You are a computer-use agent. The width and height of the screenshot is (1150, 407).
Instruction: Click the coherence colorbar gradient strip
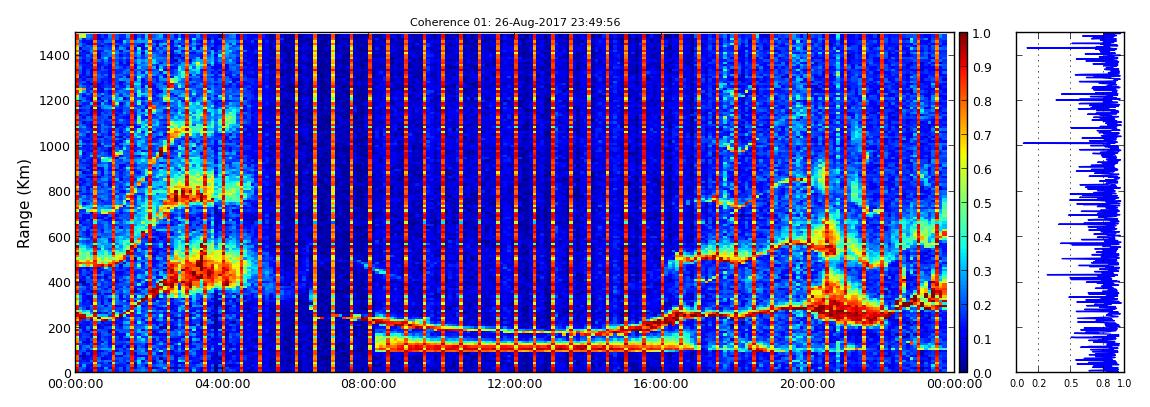[x=963, y=202]
